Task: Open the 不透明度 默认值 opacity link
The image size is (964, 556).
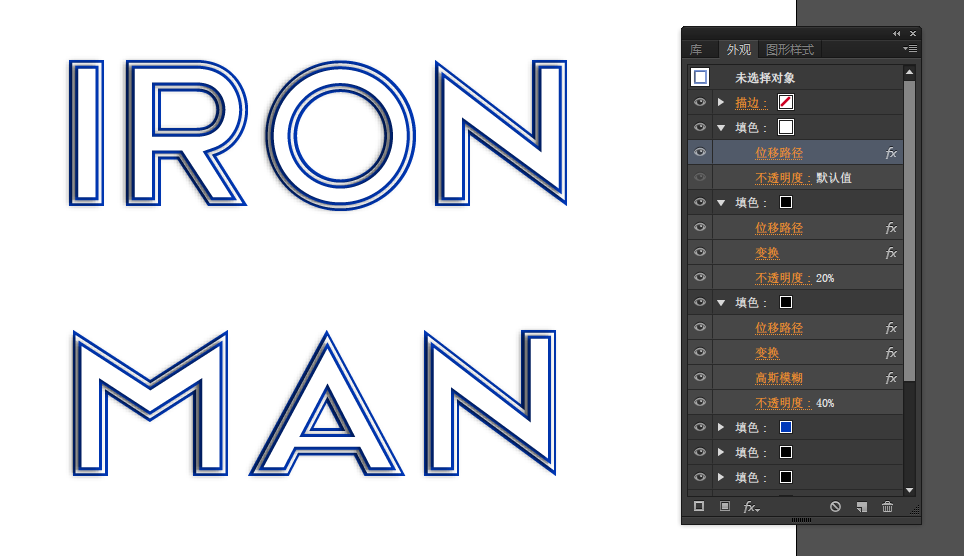Action: point(783,178)
